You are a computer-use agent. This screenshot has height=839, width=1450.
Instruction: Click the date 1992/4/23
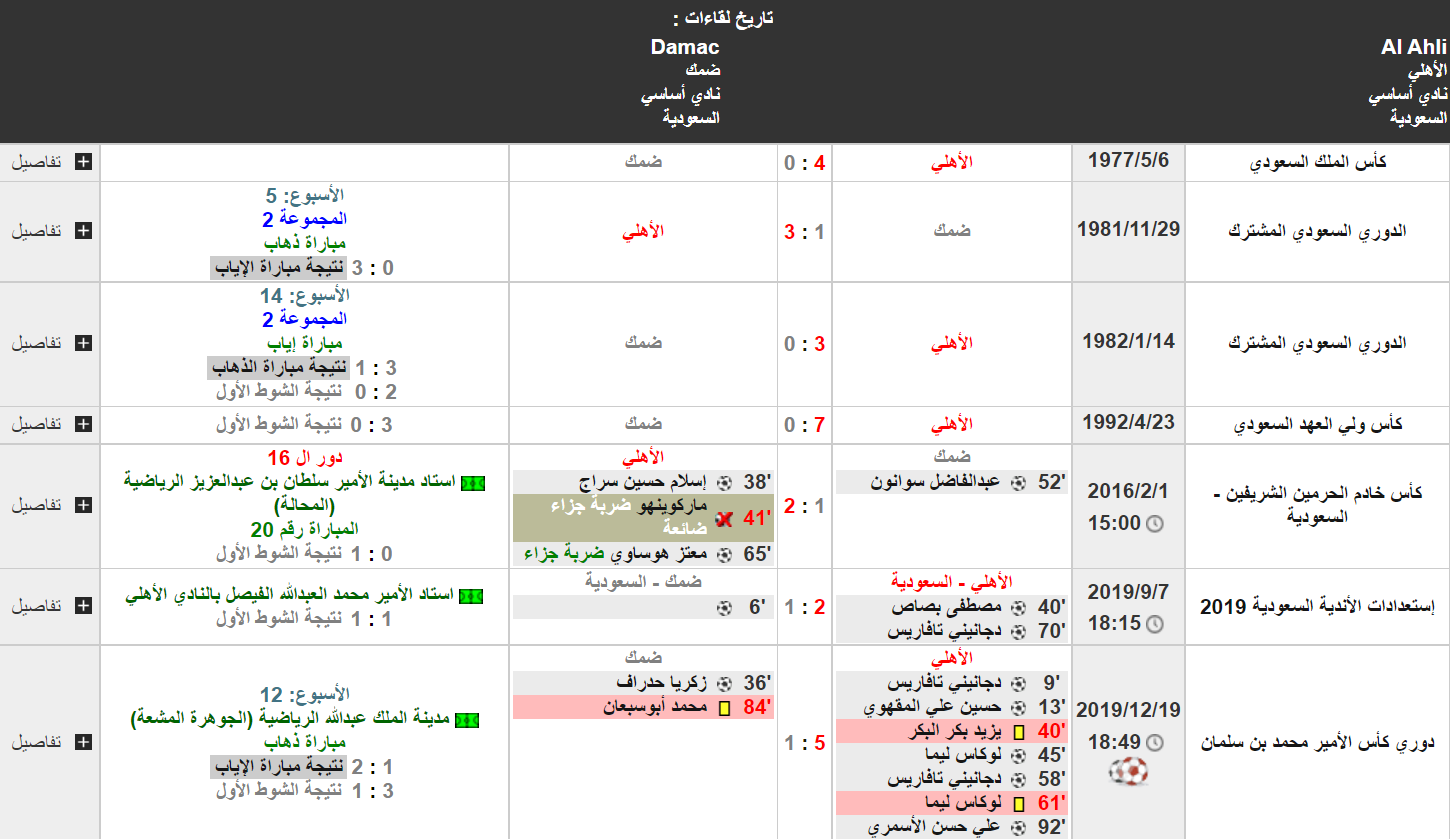[1128, 422]
